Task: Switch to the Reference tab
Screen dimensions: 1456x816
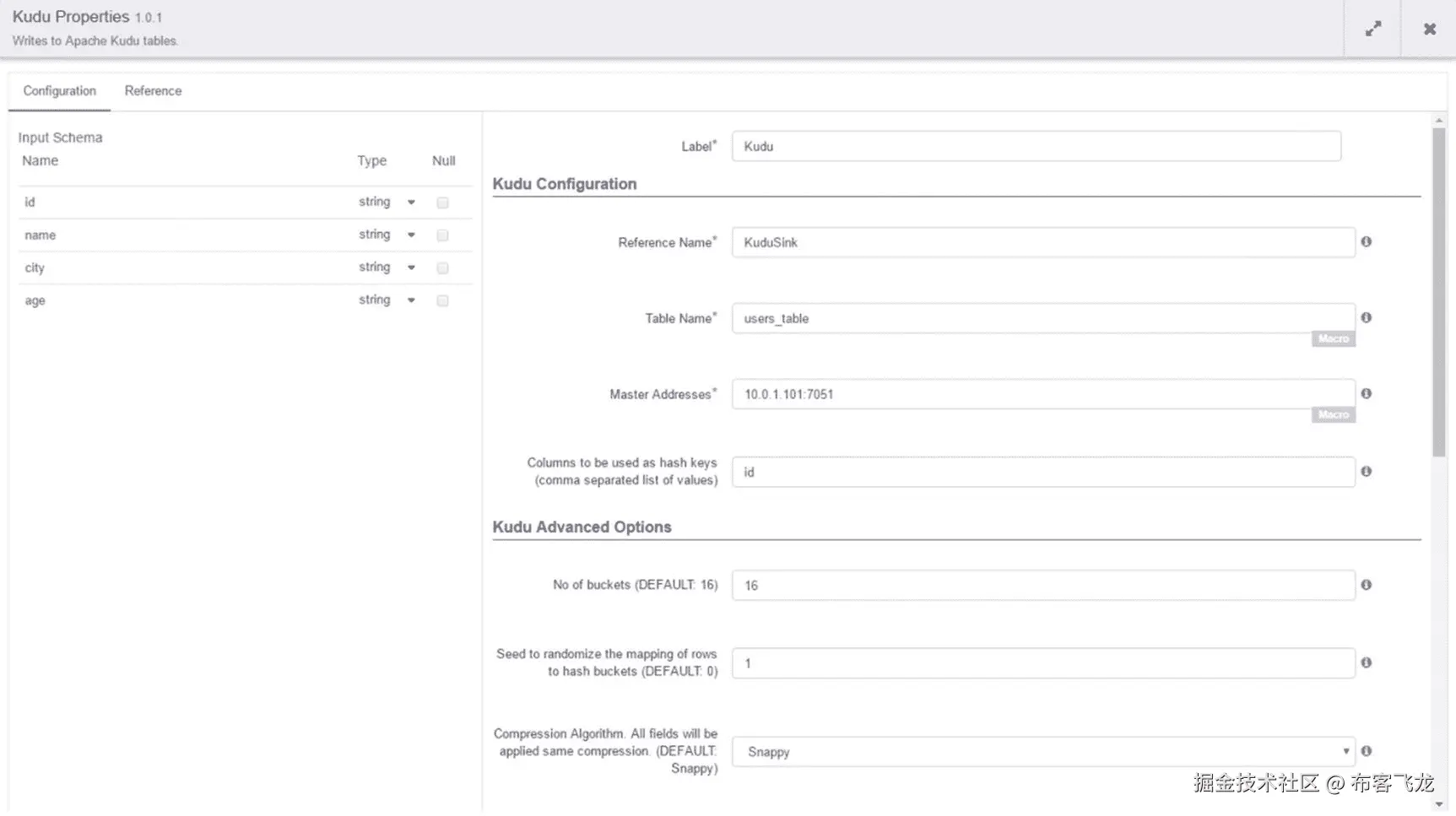Action: point(153,91)
